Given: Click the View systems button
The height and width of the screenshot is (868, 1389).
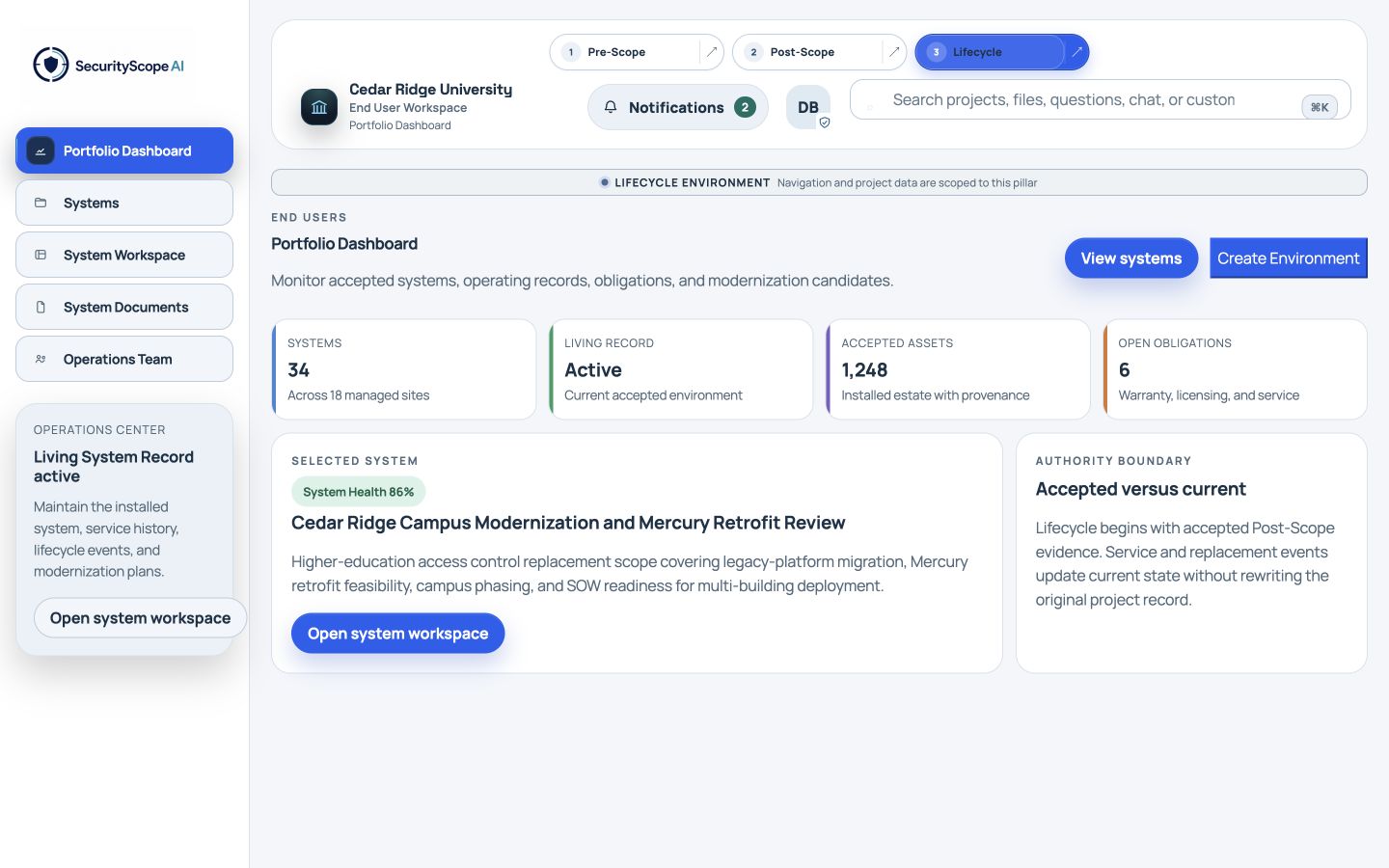Looking at the screenshot, I should (1131, 258).
